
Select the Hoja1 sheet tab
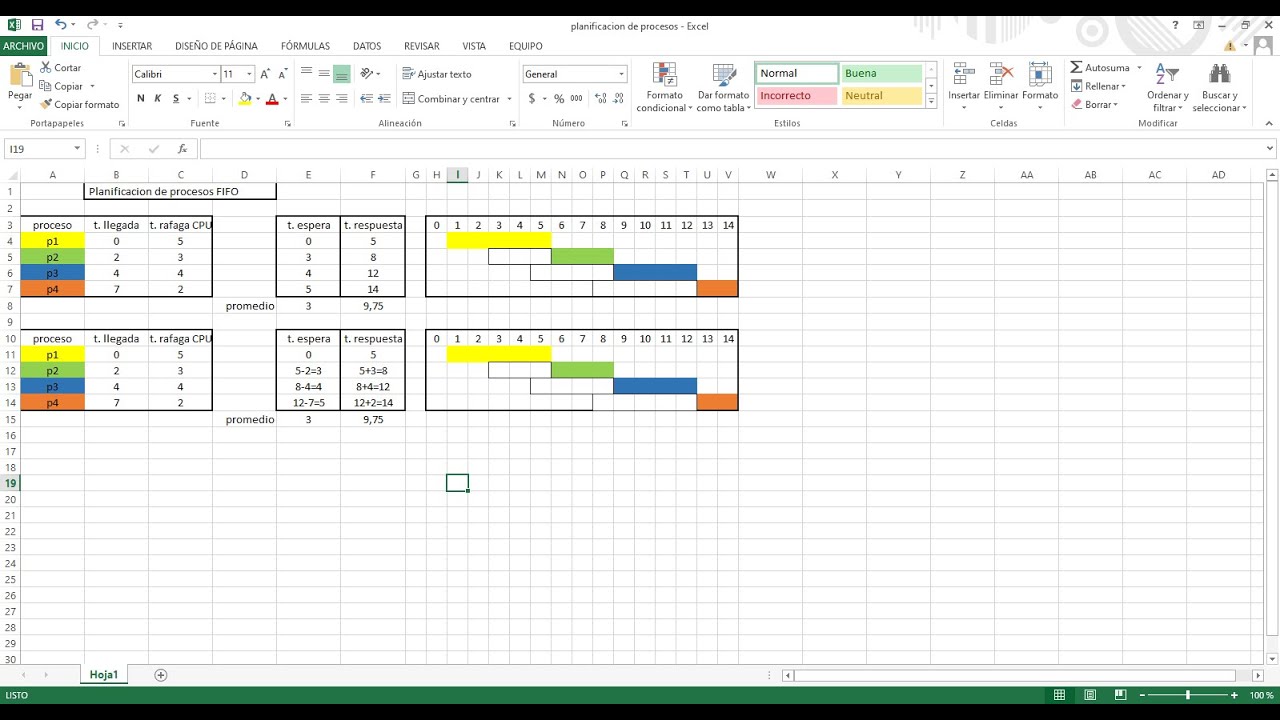click(104, 675)
